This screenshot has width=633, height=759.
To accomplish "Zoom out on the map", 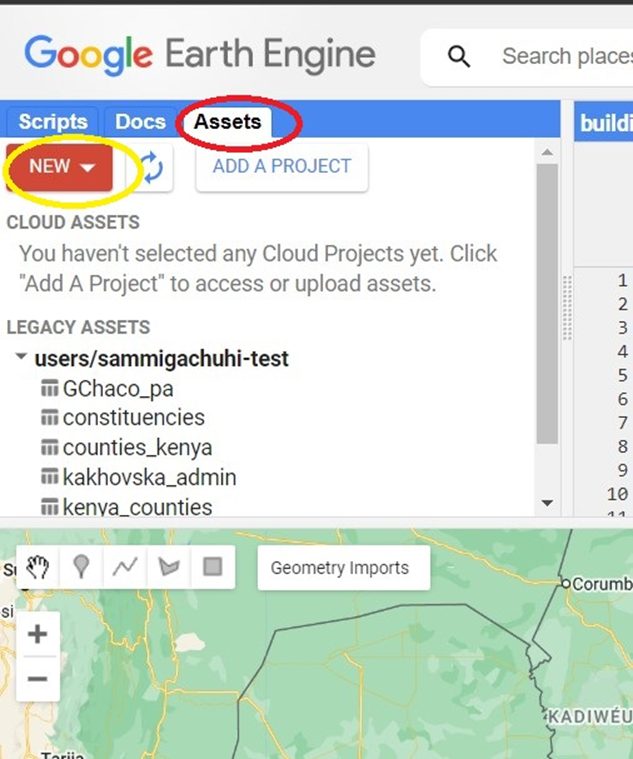I will pos(38,679).
